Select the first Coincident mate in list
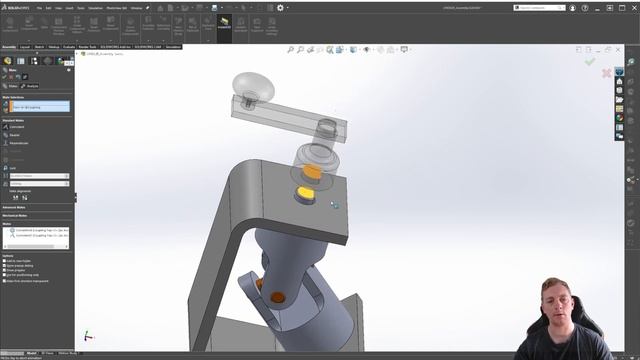The width and height of the screenshot is (640, 360). pyautogui.click(x=39, y=230)
